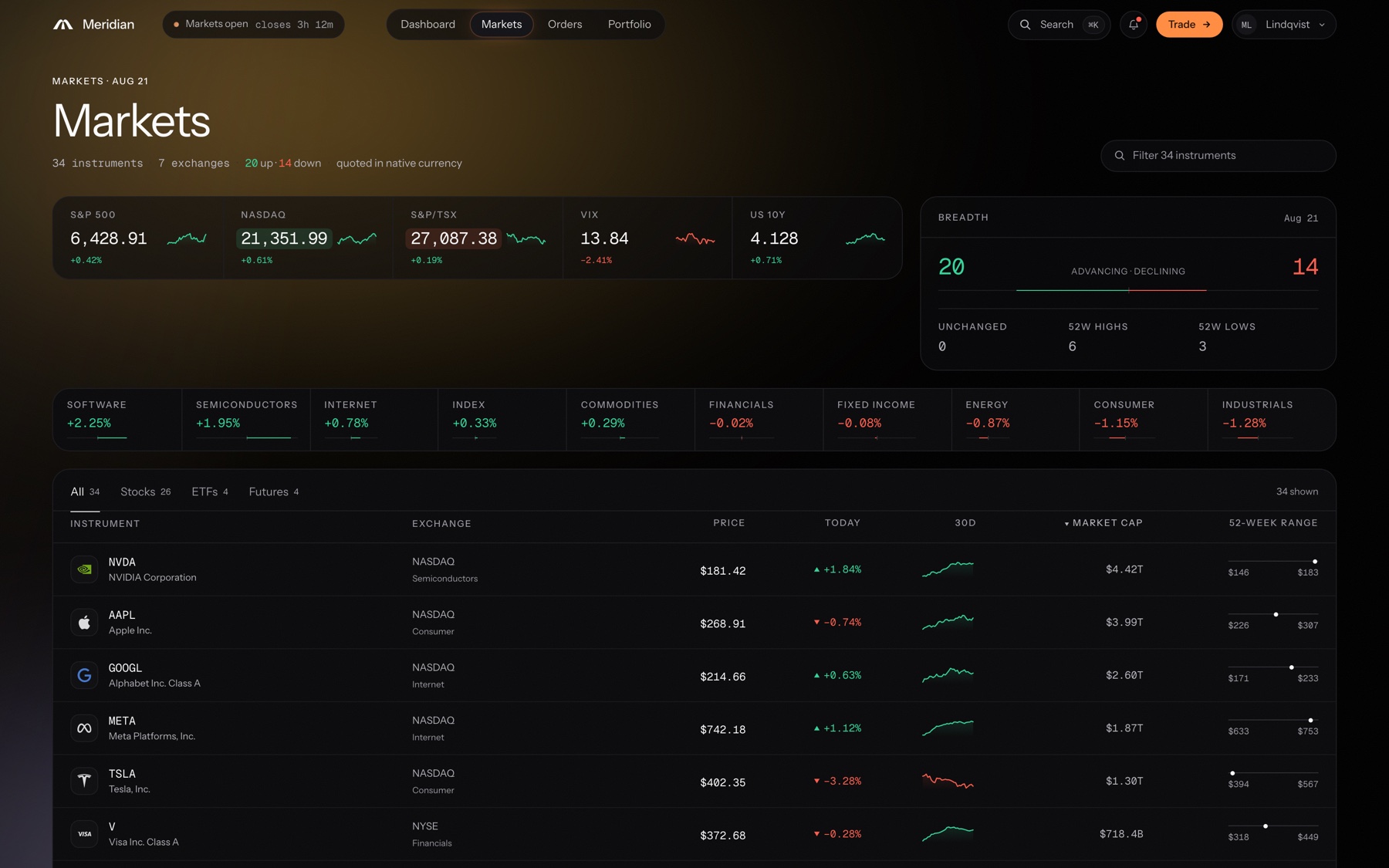Click the ML user avatar
The width and height of the screenshot is (1389, 868).
pyautogui.click(x=1246, y=25)
